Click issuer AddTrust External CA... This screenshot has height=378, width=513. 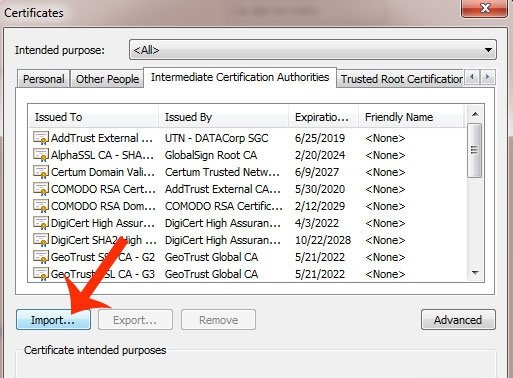(223, 189)
